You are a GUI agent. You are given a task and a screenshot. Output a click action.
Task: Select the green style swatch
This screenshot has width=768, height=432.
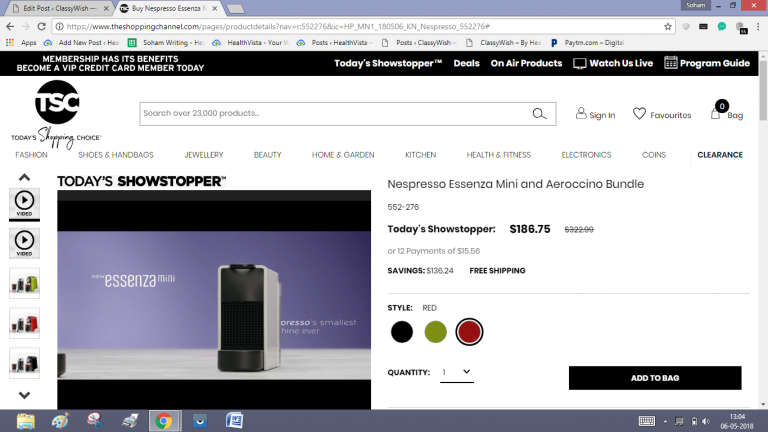click(x=435, y=332)
